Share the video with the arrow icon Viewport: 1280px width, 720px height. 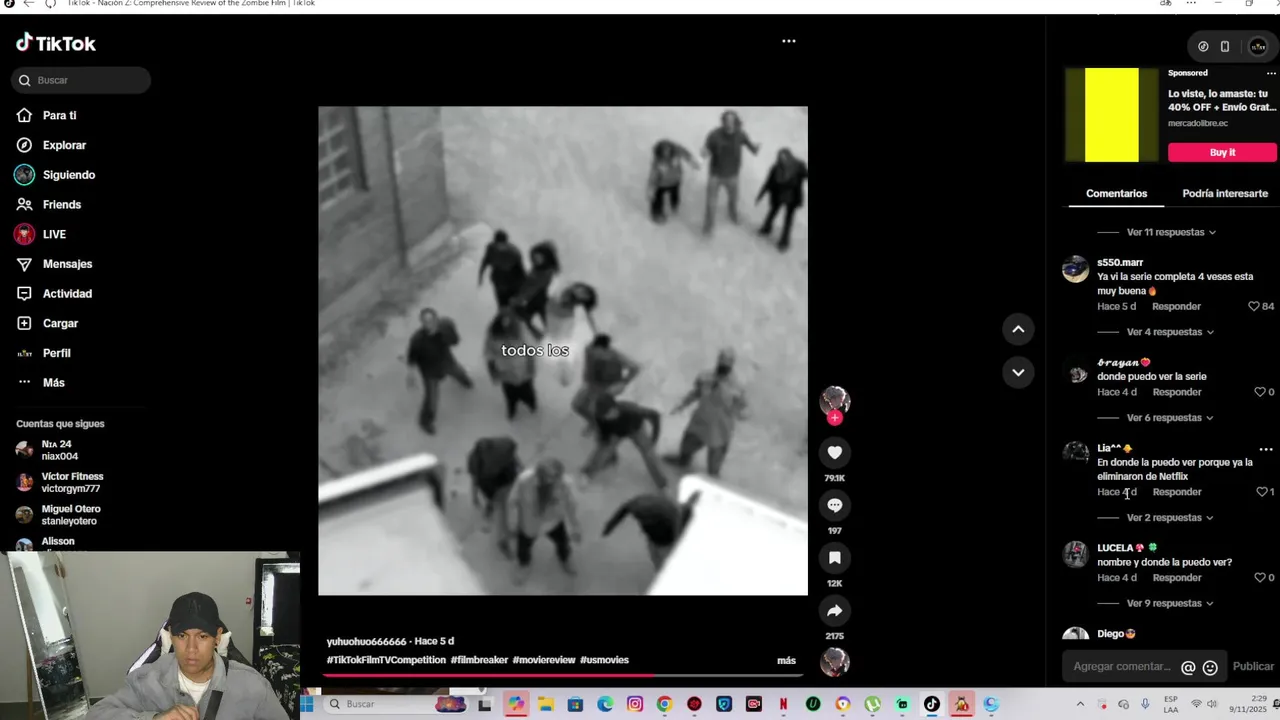coord(835,611)
